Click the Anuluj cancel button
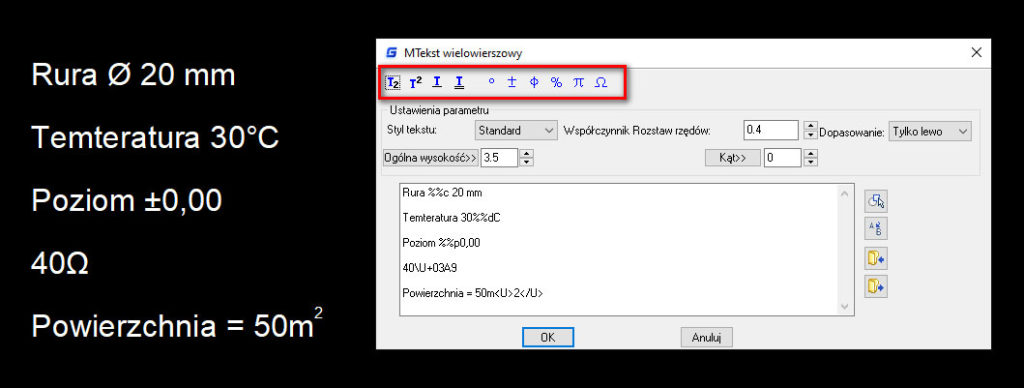Image resolution: width=1024 pixels, height=388 pixels. pos(707,337)
